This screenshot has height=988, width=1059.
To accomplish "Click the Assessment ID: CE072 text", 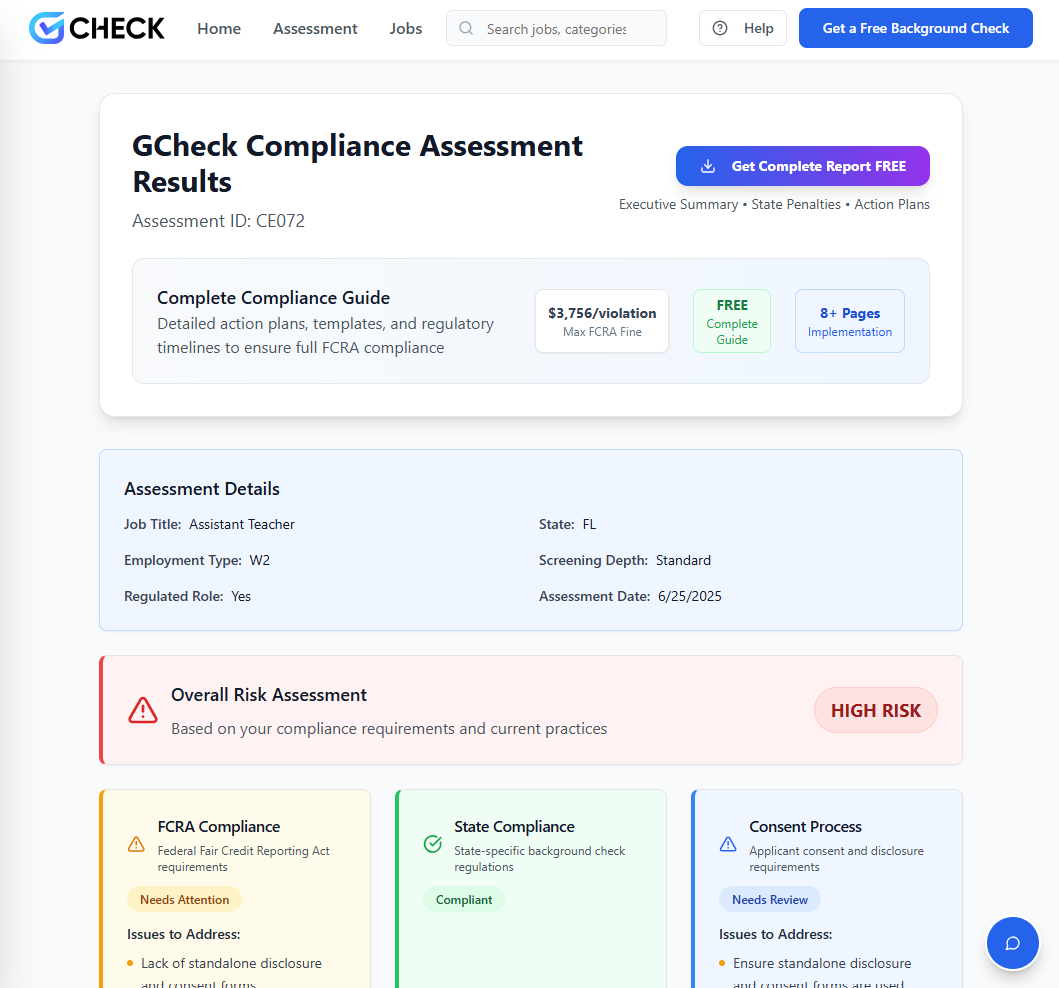I will tap(218, 221).
